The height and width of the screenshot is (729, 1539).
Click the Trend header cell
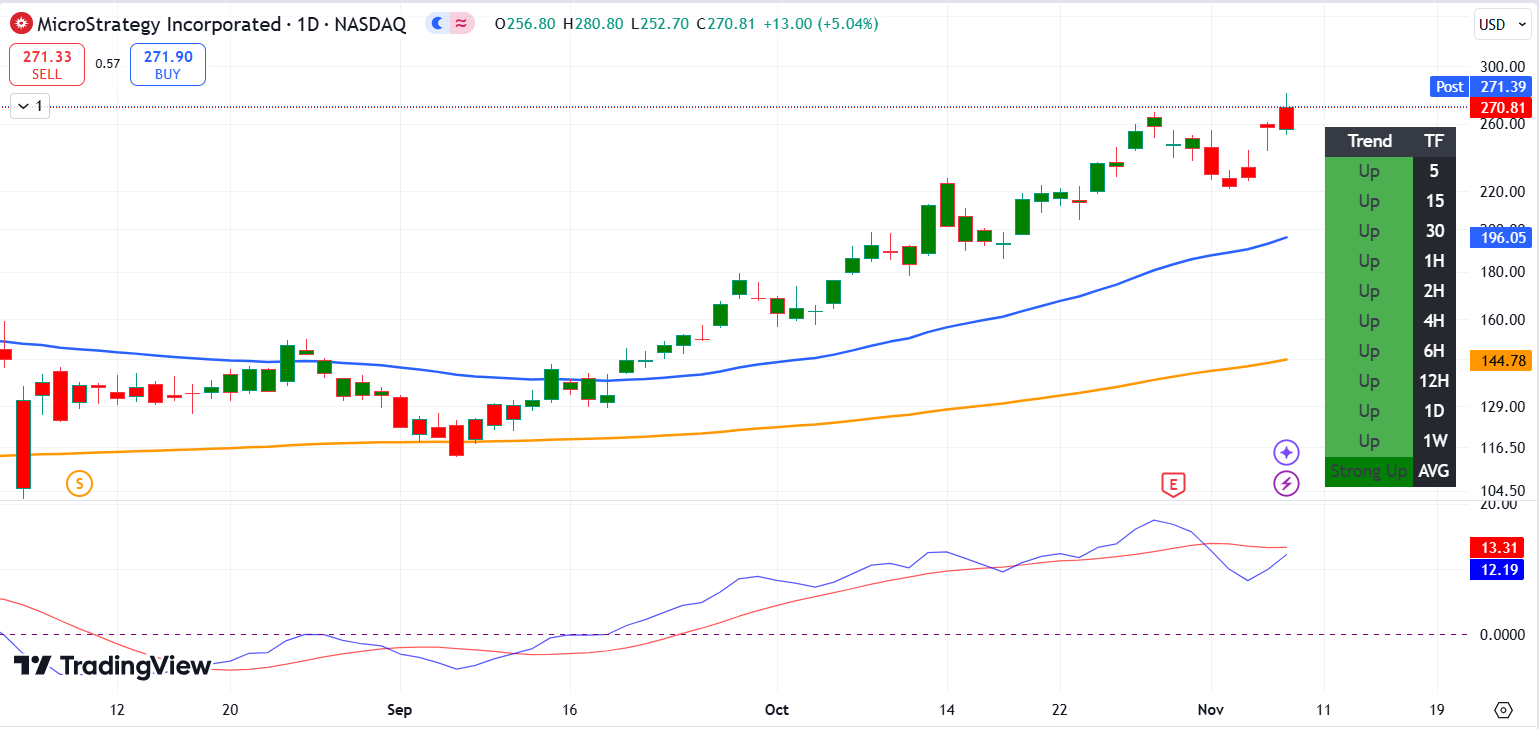[x=1369, y=141]
